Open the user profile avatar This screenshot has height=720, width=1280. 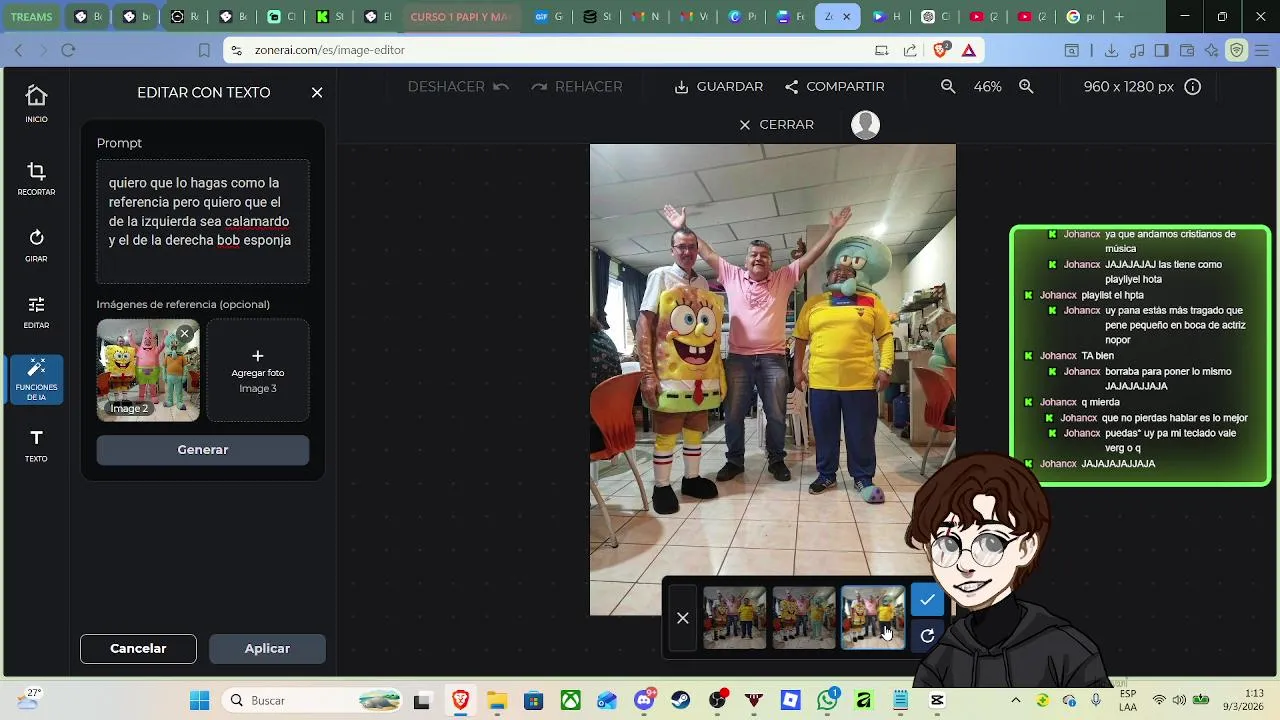tap(865, 124)
